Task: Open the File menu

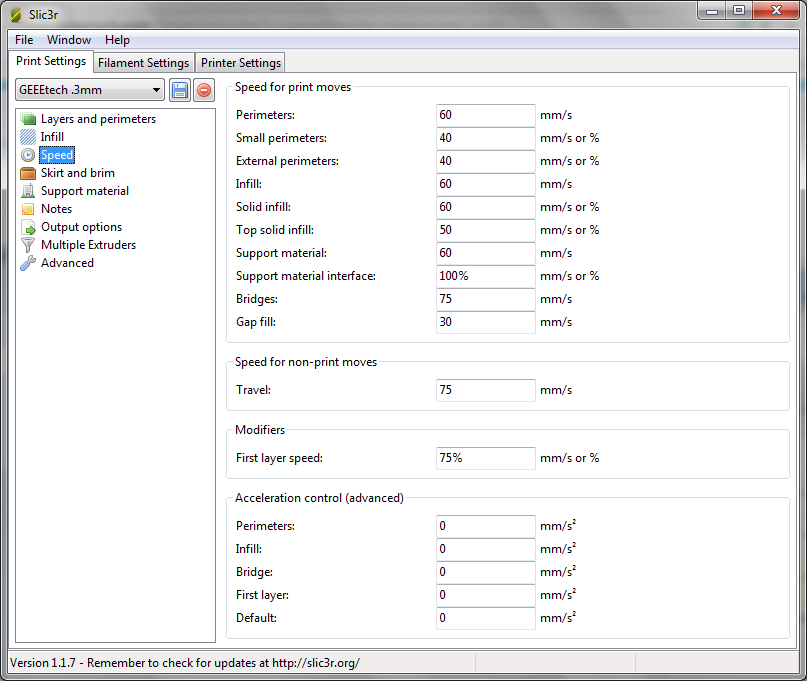Action: coord(24,40)
